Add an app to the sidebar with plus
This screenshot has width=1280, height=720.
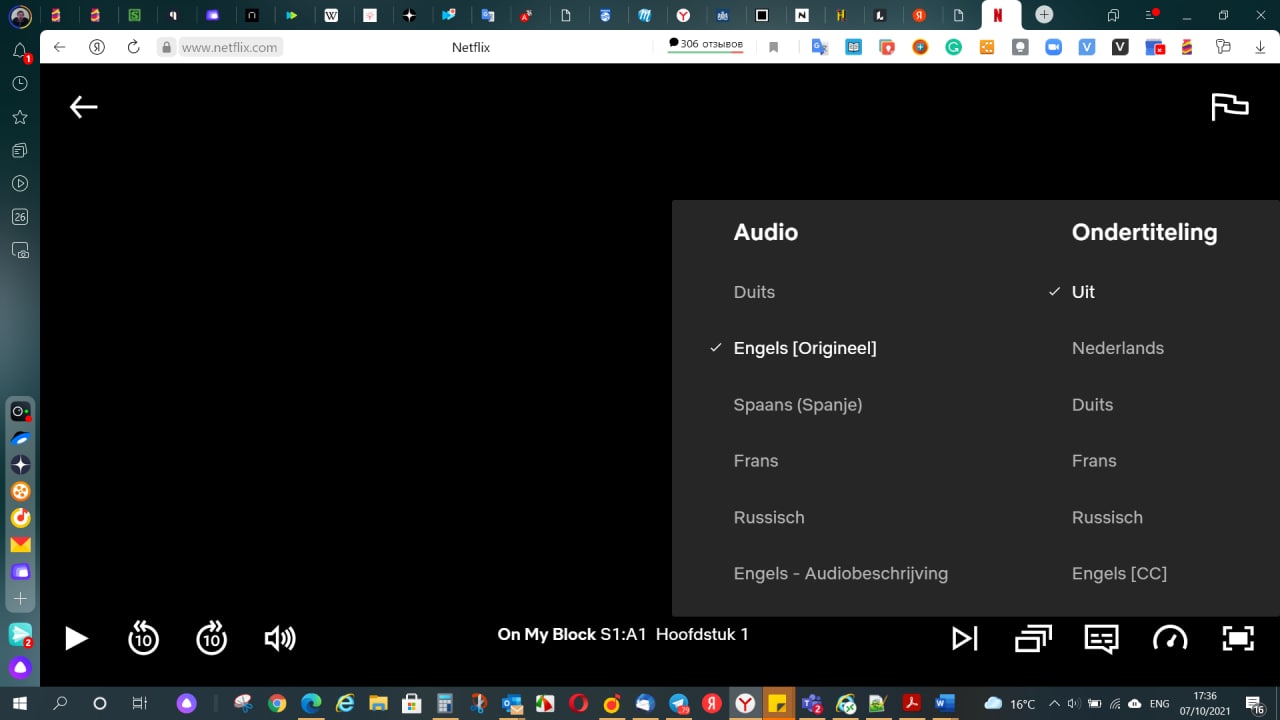20,598
